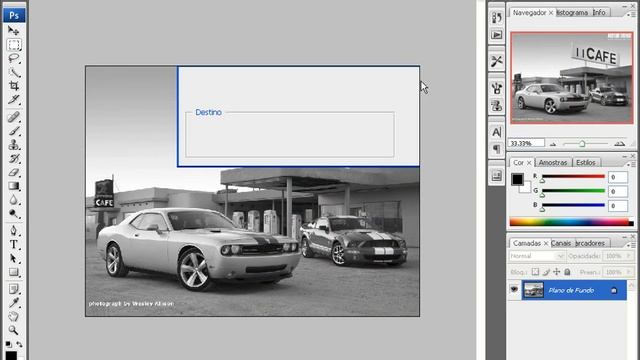Close the Cor tab

coord(529,163)
